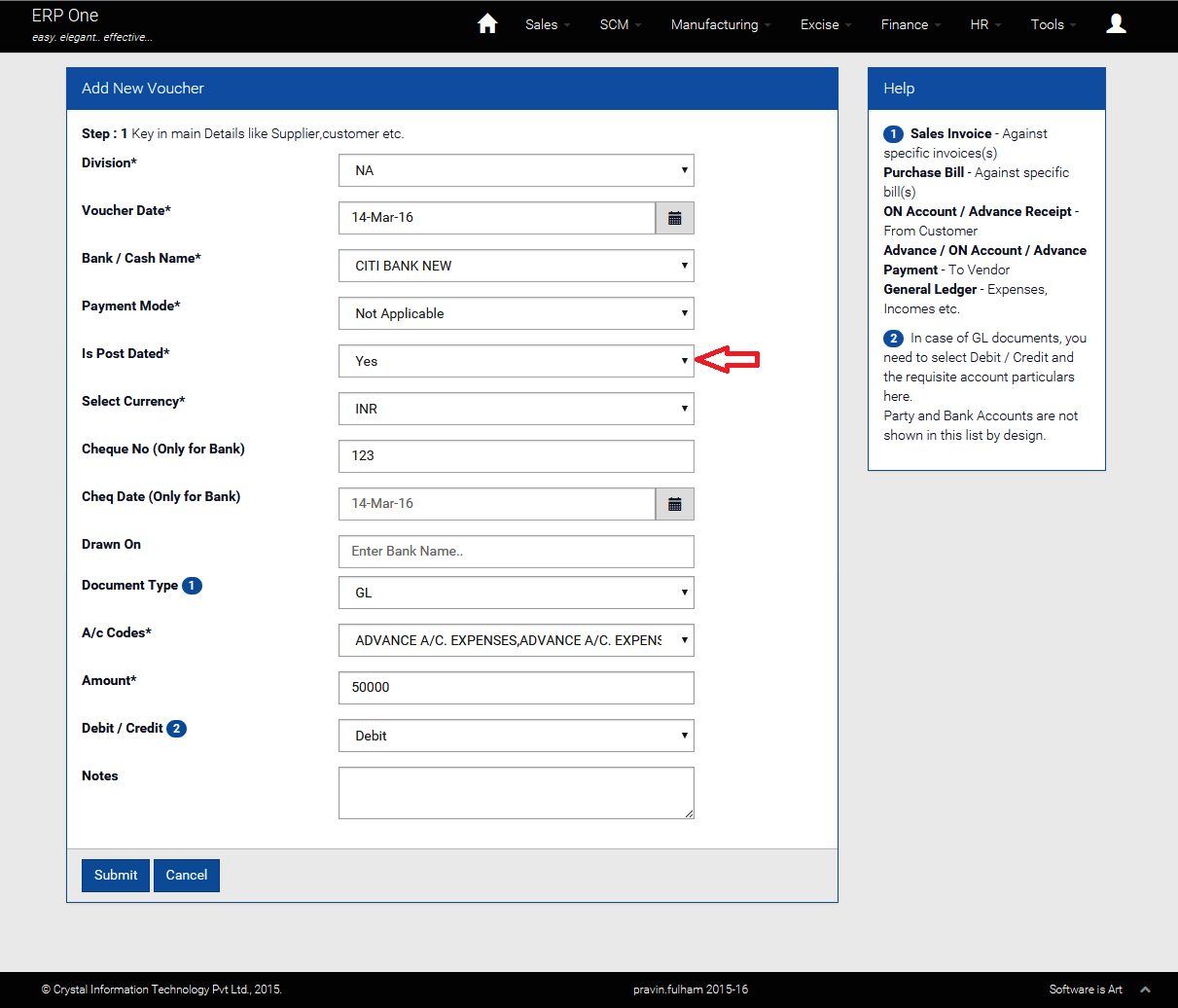Viewport: 1178px width, 1008px height.
Task: Click the 'Sales Invoice' help text
Action: [951, 134]
